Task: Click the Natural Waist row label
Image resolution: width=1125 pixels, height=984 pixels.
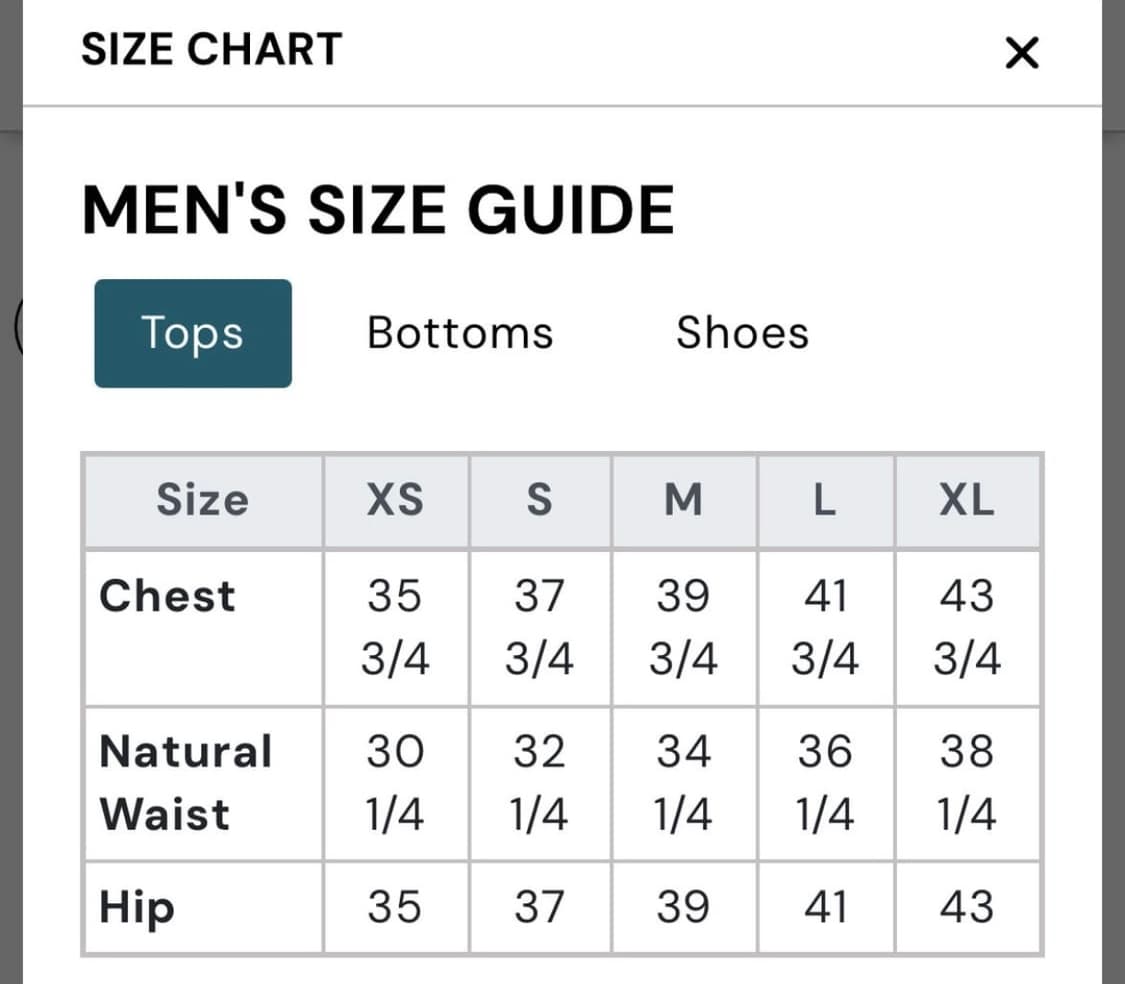Action: click(185, 782)
